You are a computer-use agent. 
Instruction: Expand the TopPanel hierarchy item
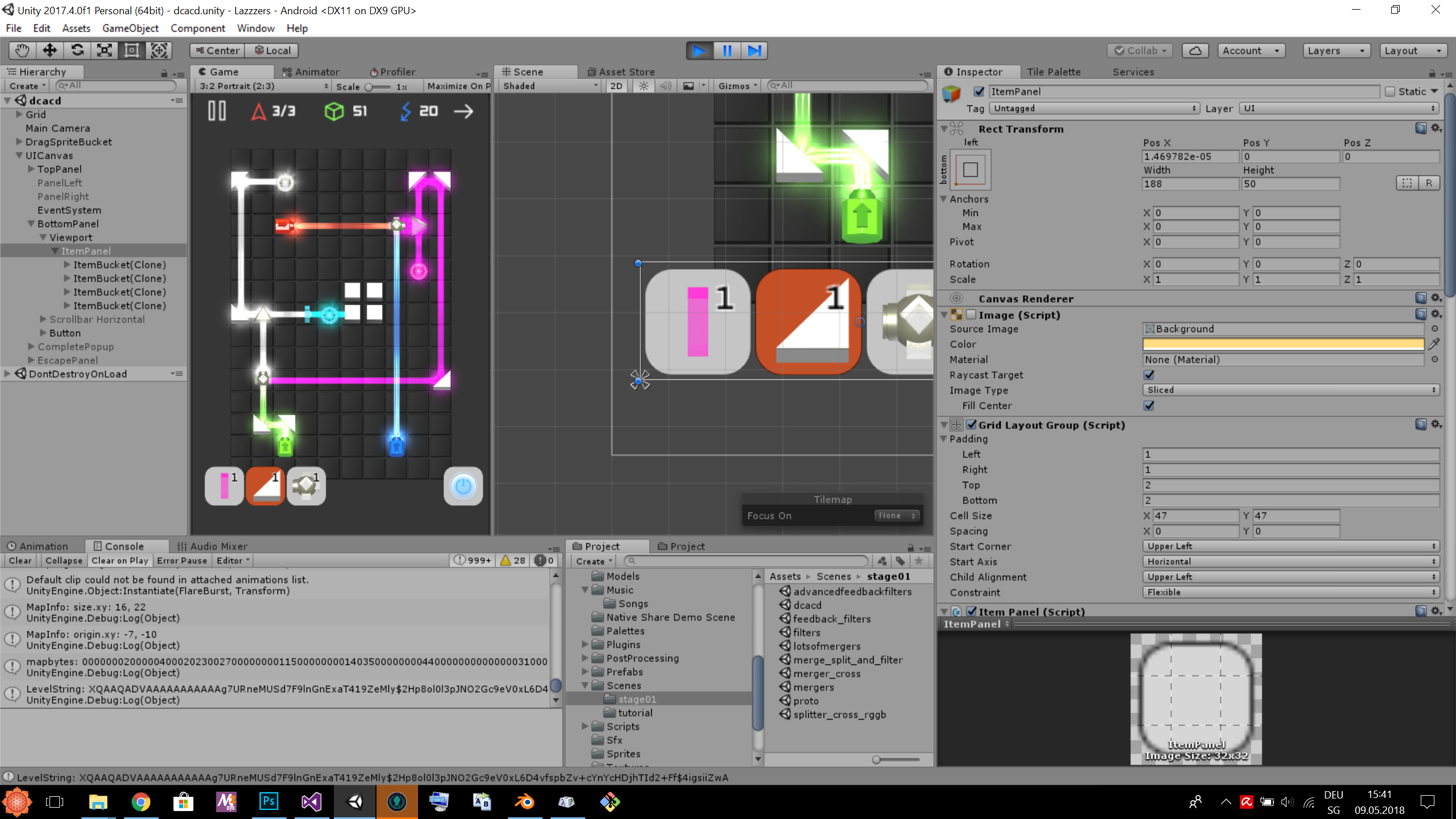click(x=32, y=169)
